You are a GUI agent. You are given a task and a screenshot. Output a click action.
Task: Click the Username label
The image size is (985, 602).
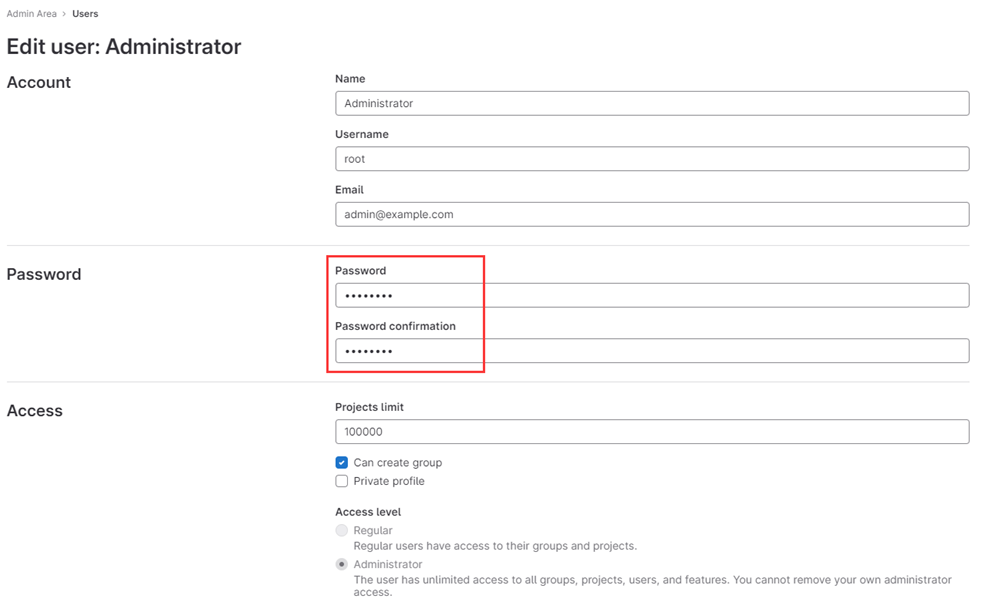point(362,134)
